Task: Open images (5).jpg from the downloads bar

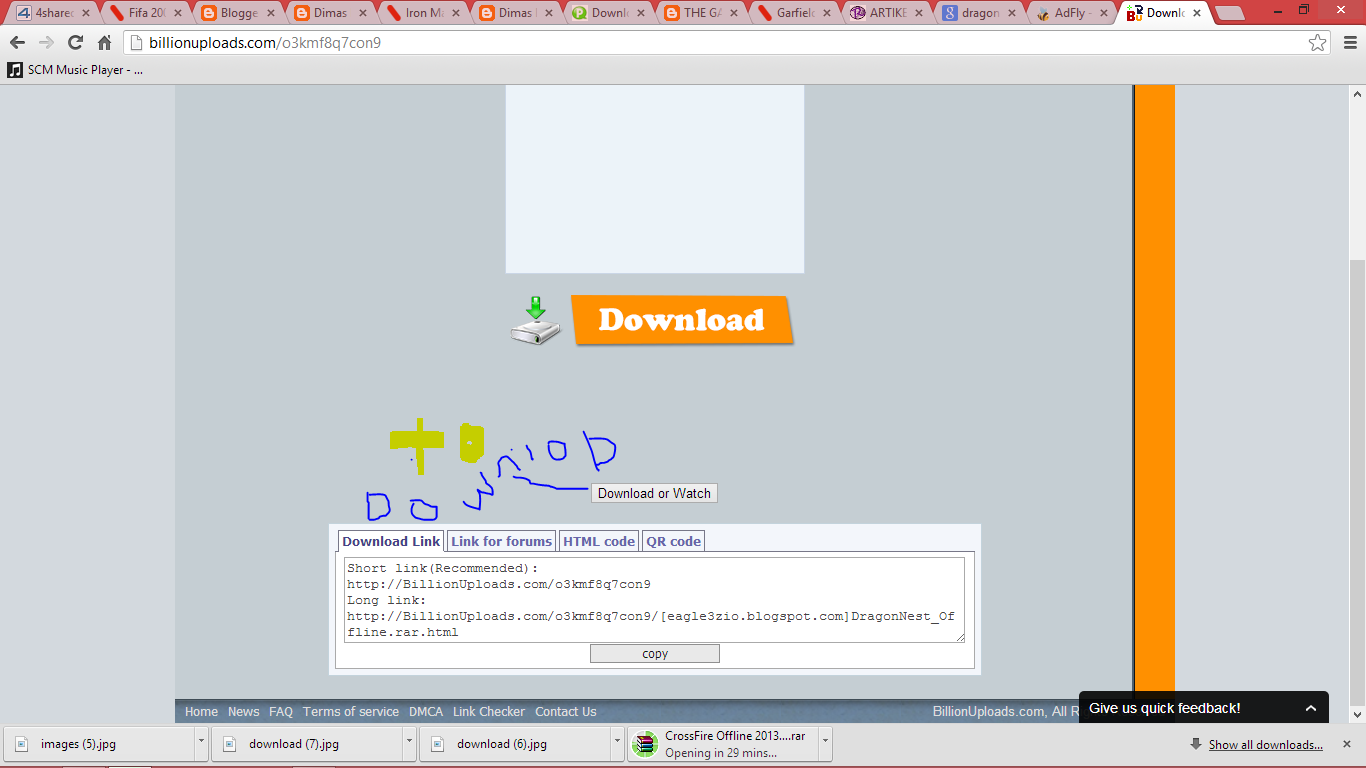Action: pos(99,744)
